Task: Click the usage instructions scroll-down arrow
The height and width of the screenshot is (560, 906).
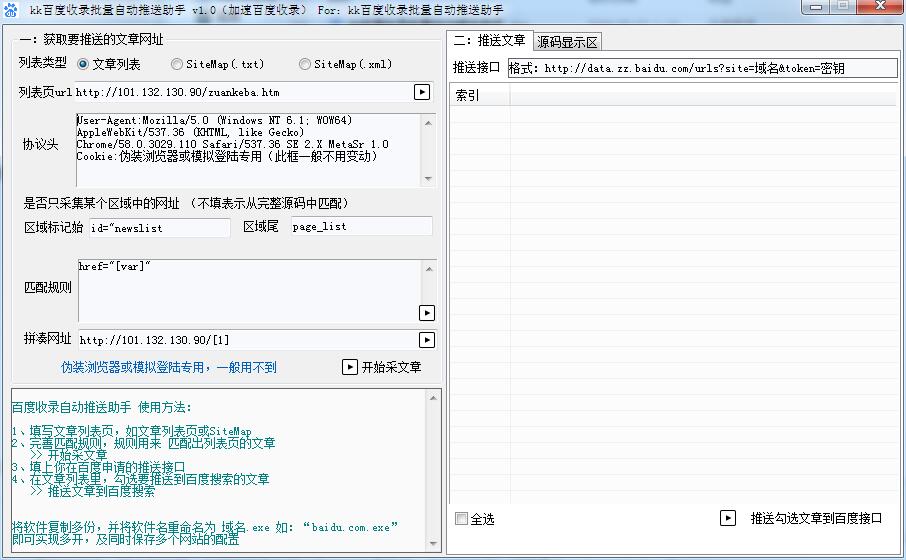Action: 433,544
